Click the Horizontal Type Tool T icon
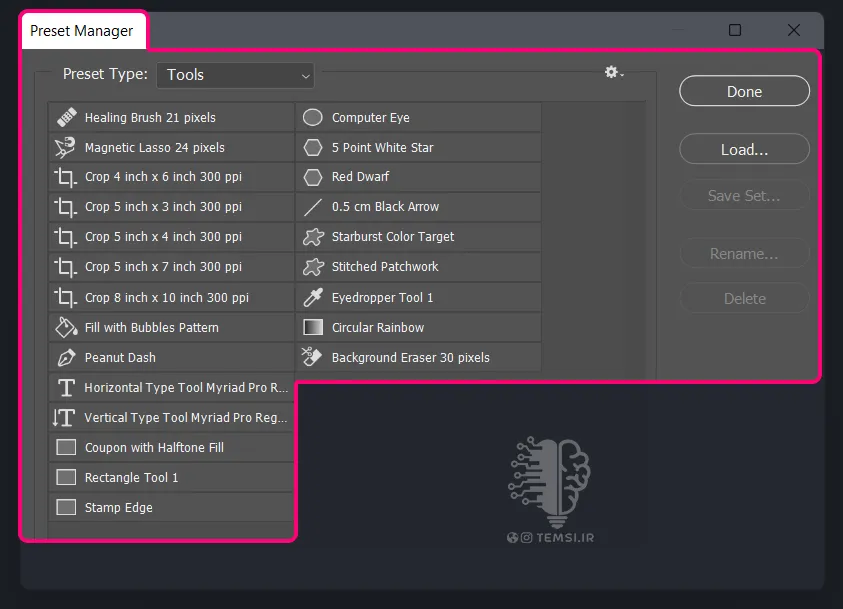The width and height of the screenshot is (843, 609). (x=66, y=388)
